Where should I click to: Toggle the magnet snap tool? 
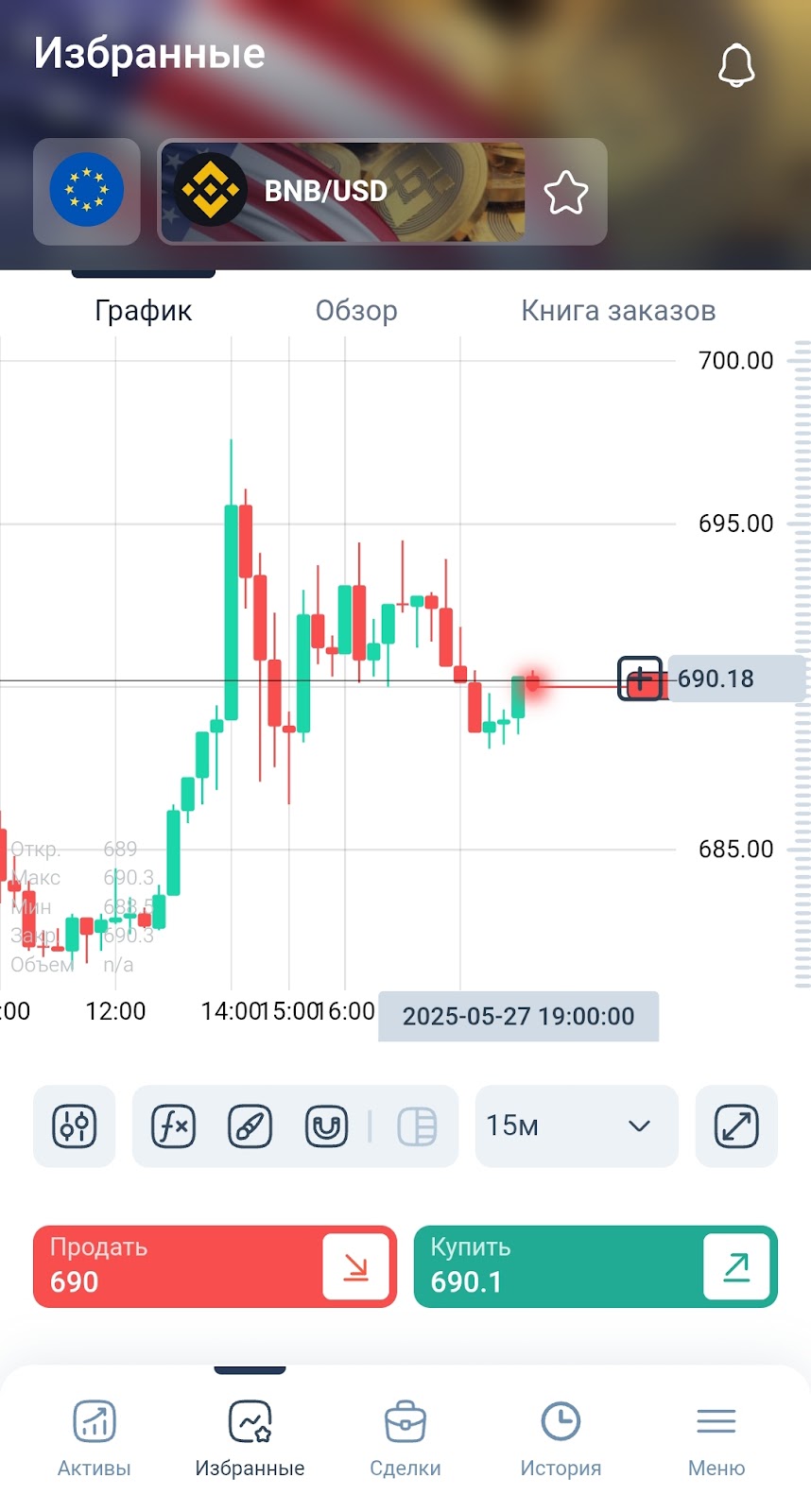pos(327,1125)
